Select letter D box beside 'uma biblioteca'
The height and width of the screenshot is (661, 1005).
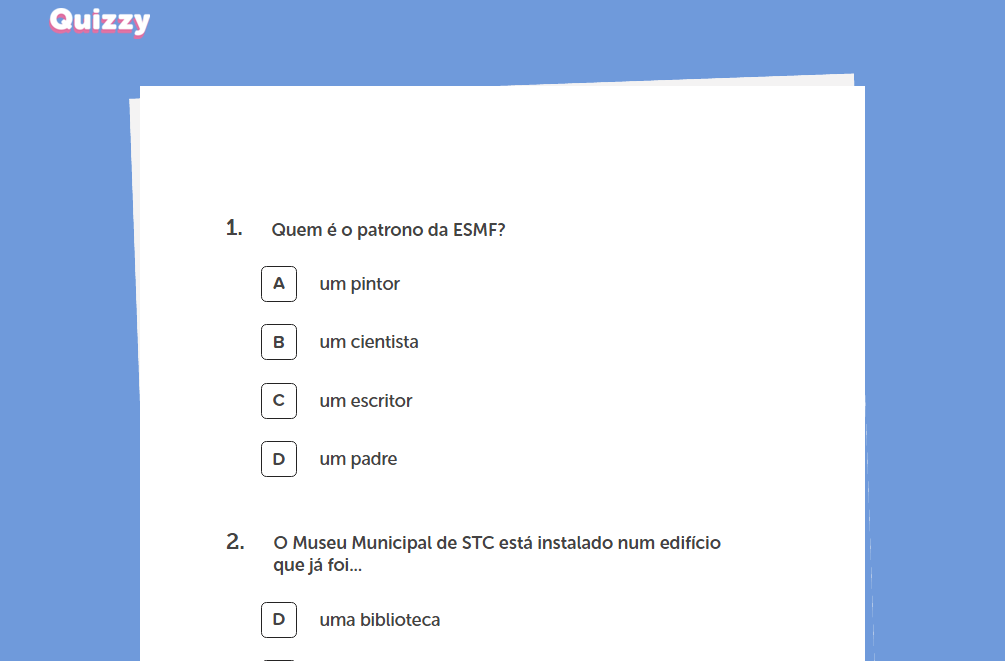coord(279,620)
